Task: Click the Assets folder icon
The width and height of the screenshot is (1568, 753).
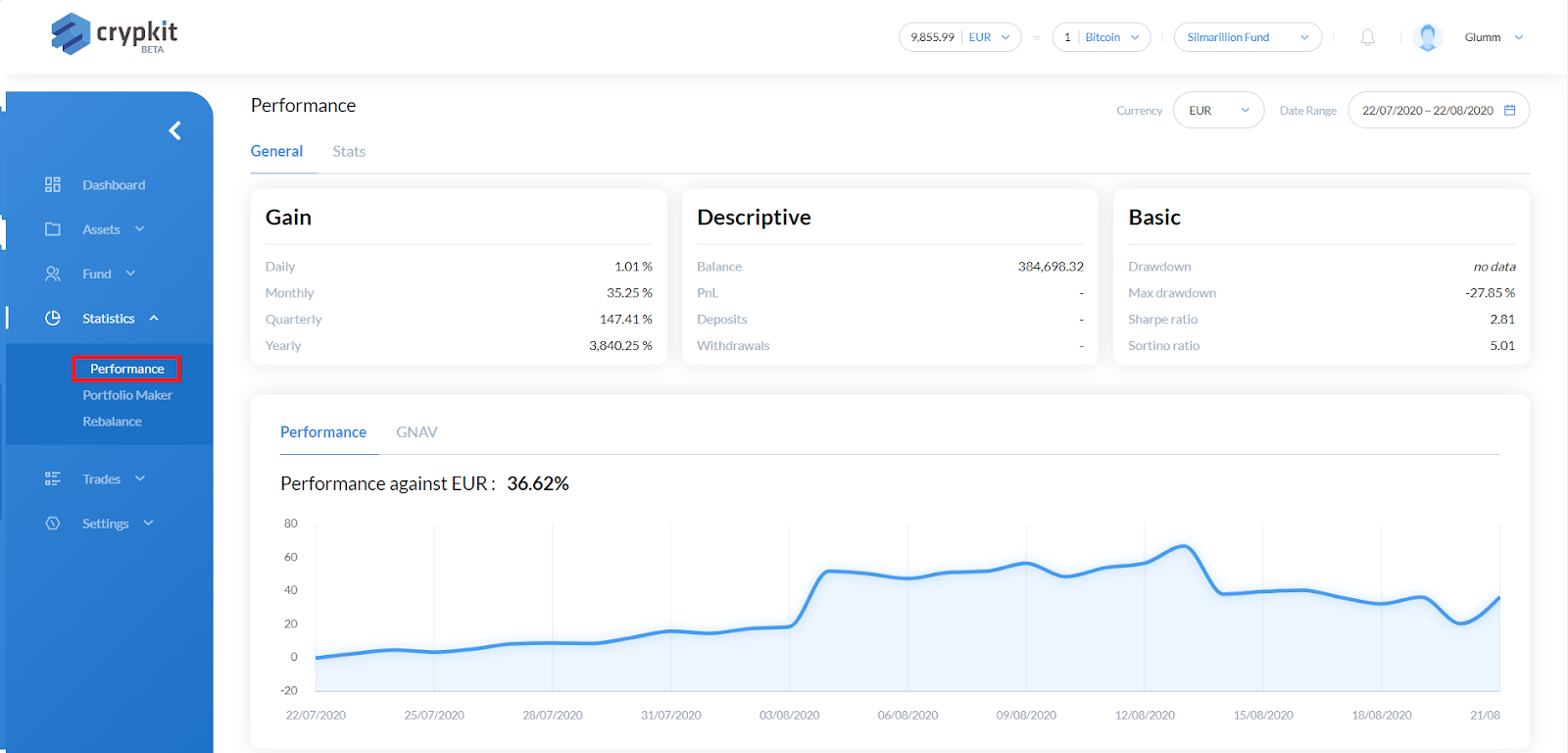Action: click(53, 229)
